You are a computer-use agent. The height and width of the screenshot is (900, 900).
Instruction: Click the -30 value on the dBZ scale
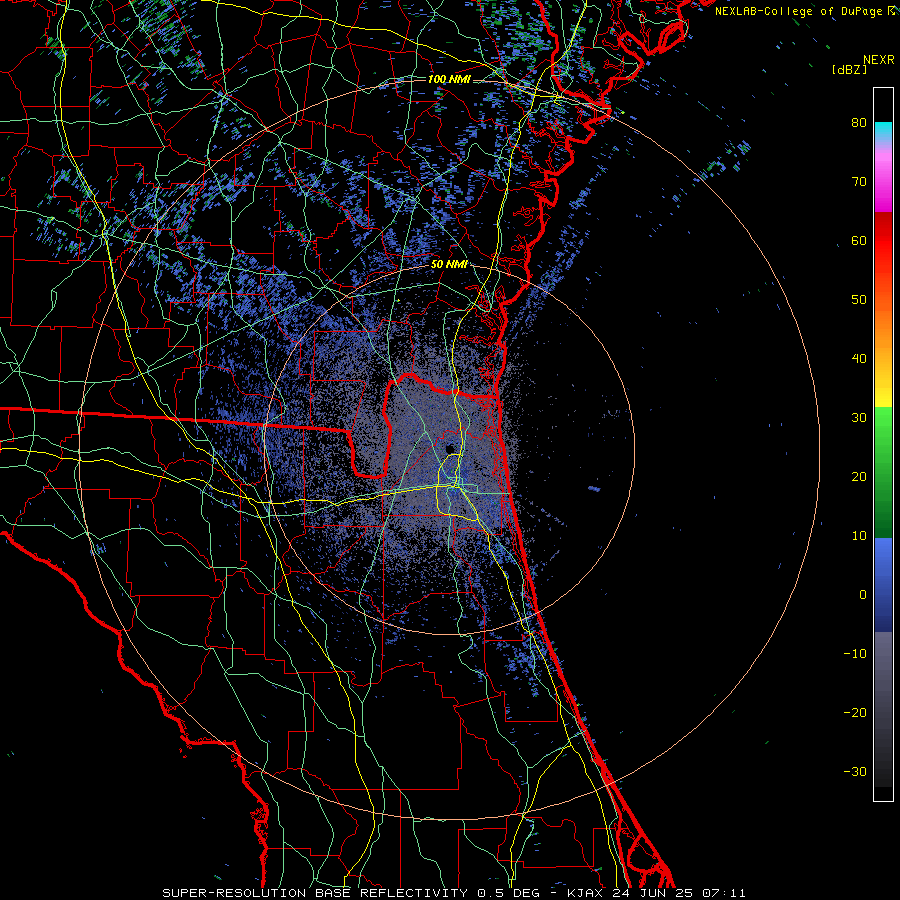tap(855, 771)
